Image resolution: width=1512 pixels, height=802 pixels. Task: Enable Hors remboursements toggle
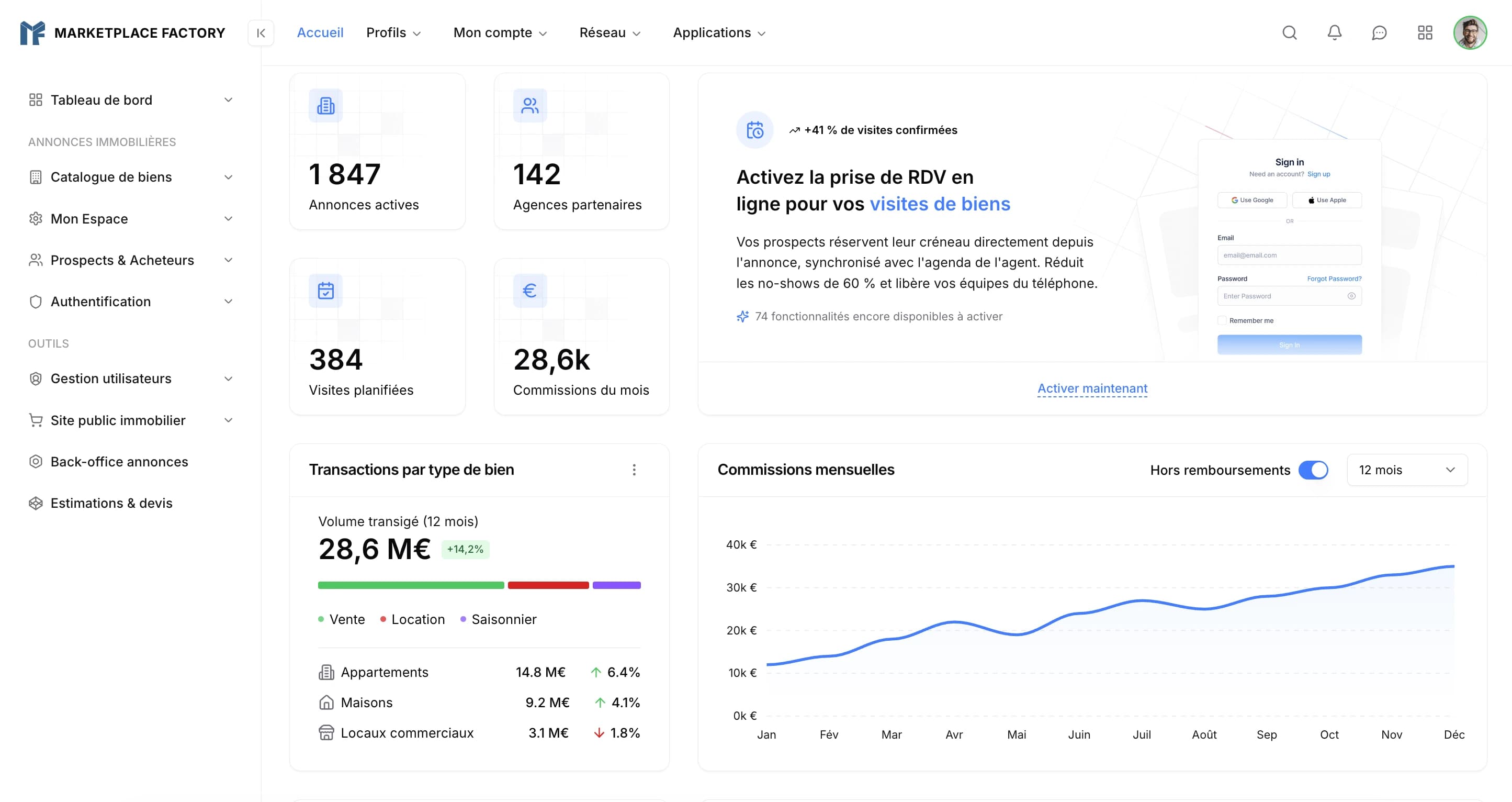coord(1315,470)
